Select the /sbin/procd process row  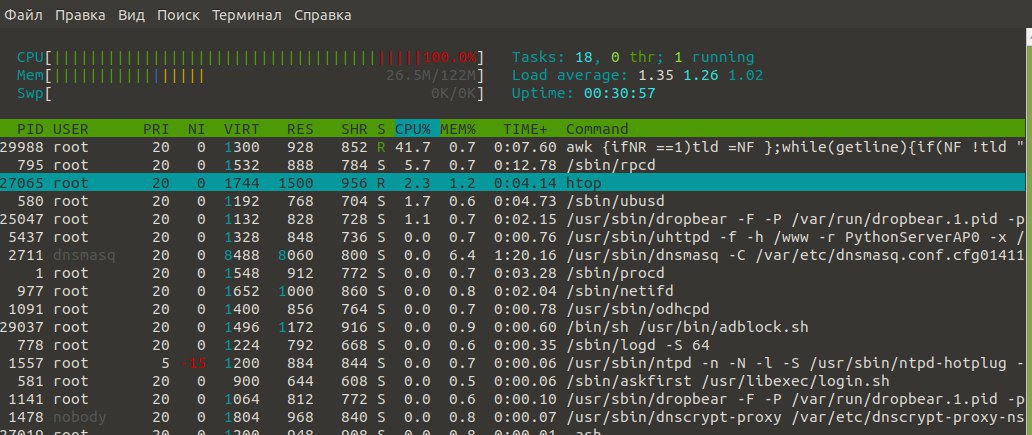pos(513,272)
